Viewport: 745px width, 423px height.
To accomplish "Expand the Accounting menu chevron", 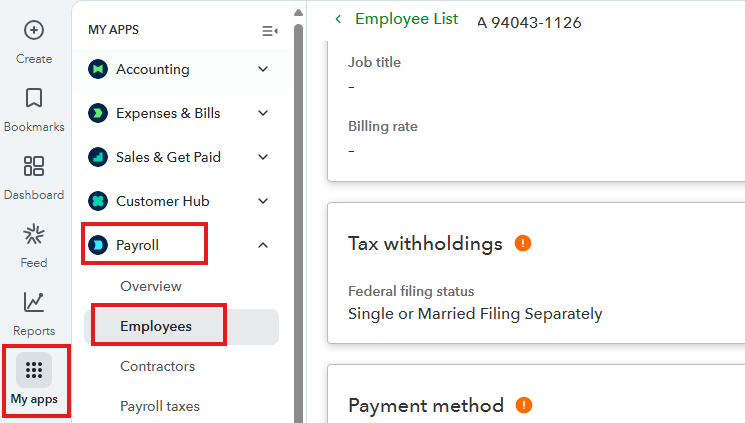I will [263, 69].
